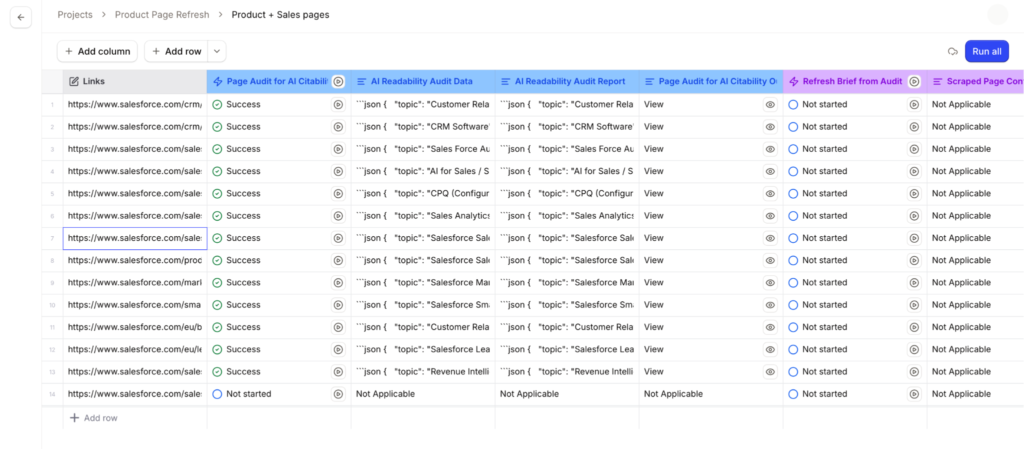Select row number 10
This screenshot has height=449, width=1024.
[x=52, y=305]
